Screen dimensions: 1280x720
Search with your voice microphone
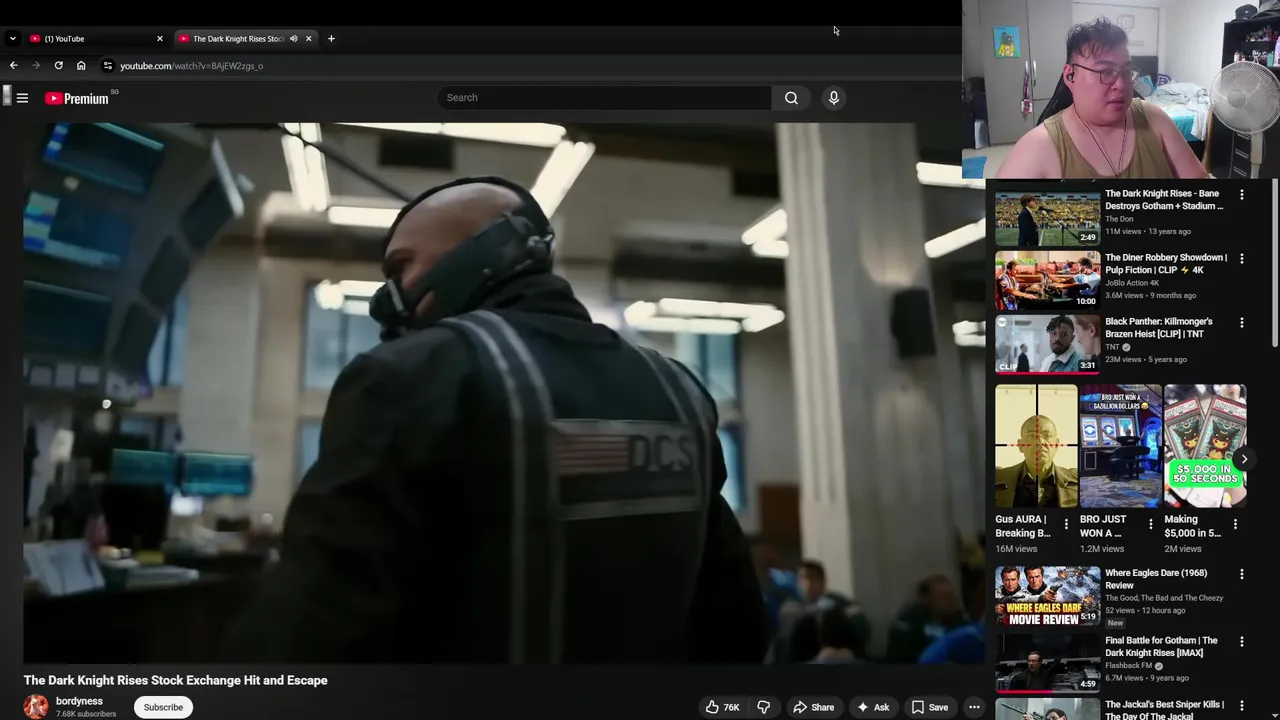pyautogui.click(x=834, y=98)
